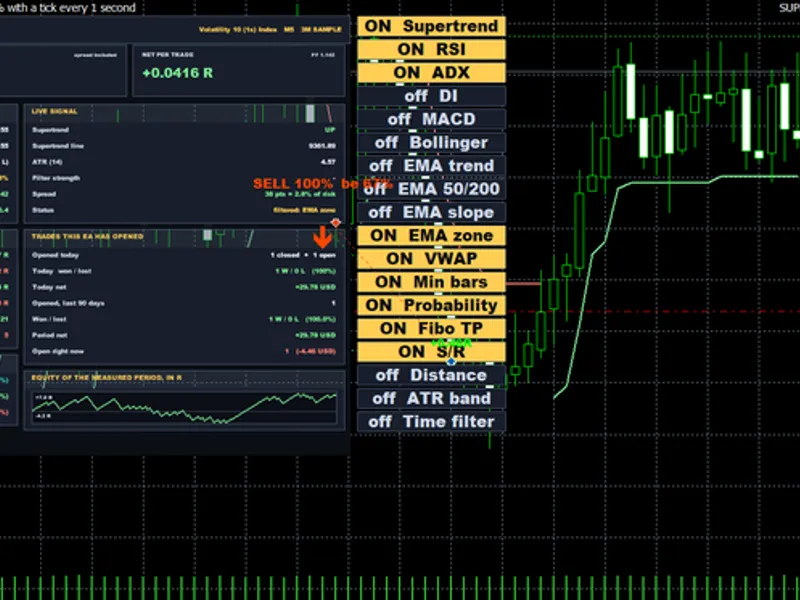Enable the Distance filter button
The image size is (800, 600).
coord(431,375)
